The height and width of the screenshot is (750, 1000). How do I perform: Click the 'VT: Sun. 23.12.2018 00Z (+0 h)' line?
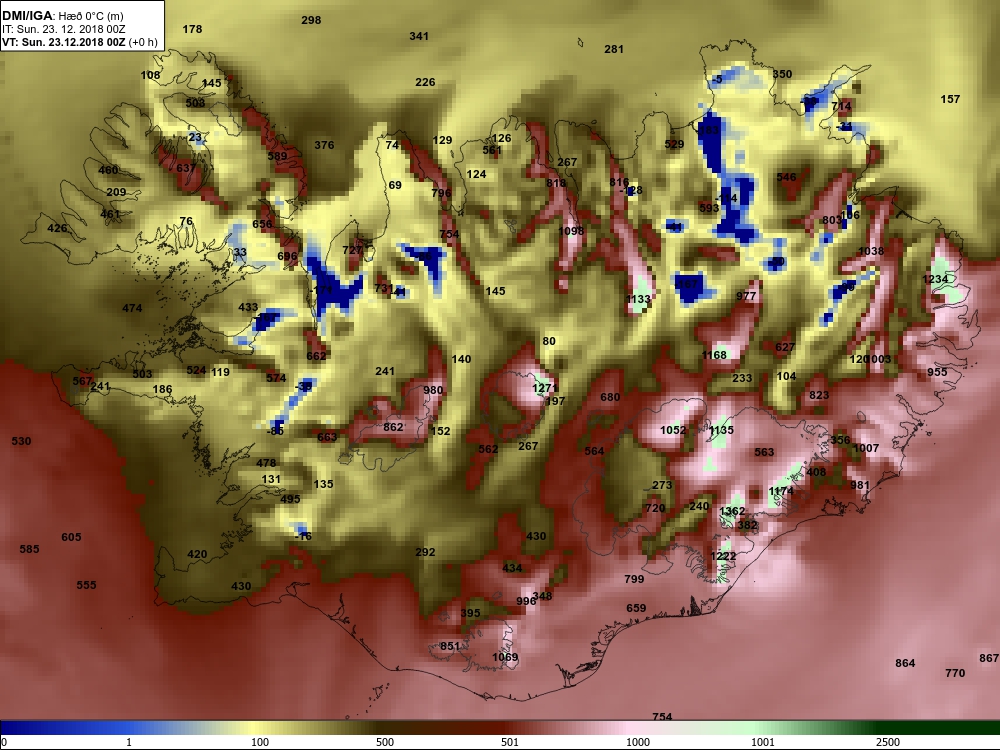80,42
